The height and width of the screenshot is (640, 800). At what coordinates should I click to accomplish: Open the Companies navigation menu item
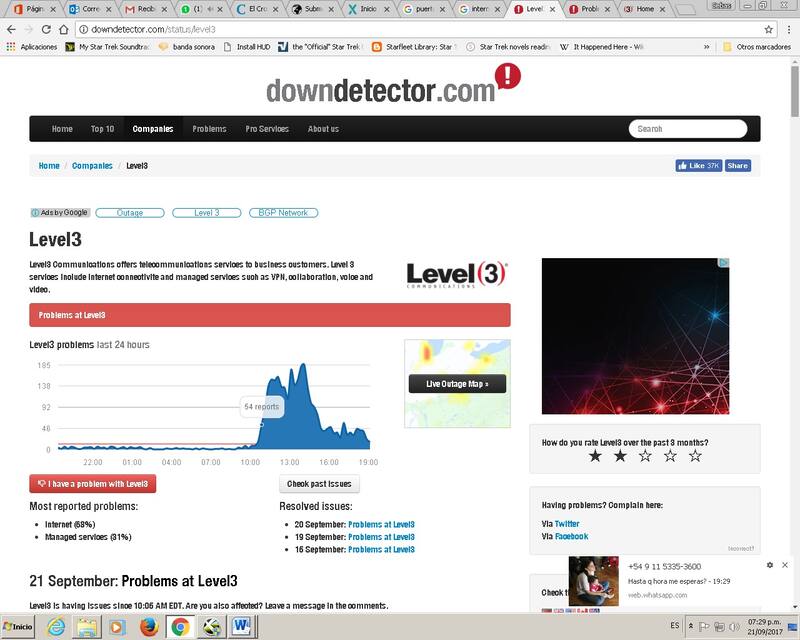pos(153,129)
